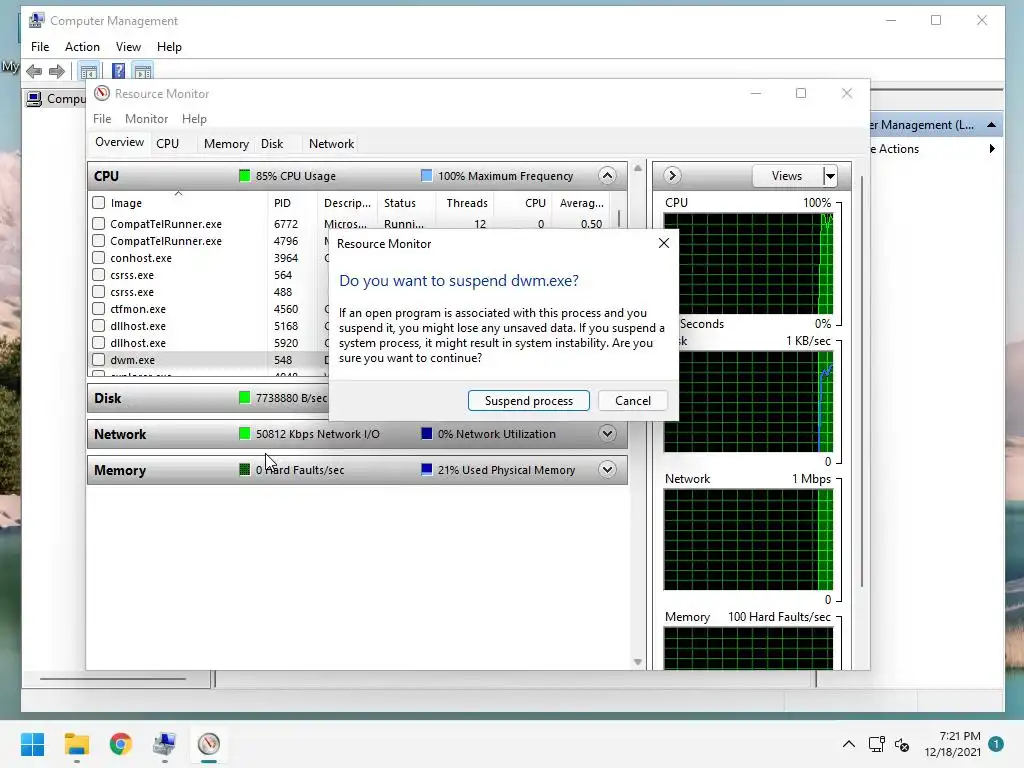Sort by the Threads column header
This screenshot has width=1024, height=768.
[x=466, y=203]
